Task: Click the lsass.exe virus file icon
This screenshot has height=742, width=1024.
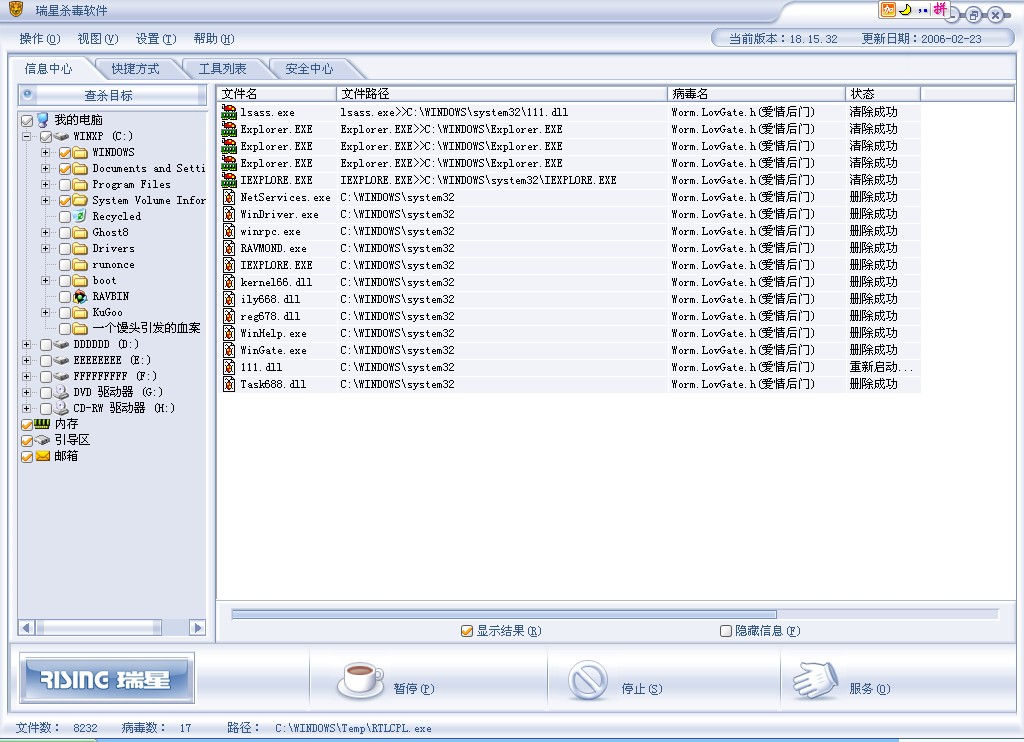Action: point(229,112)
